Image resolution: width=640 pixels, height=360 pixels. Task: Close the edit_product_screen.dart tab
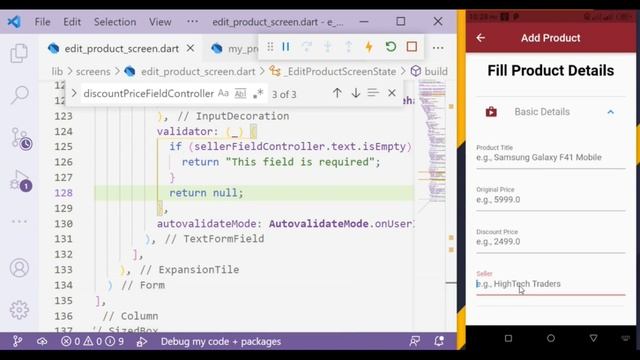[x=190, y=48]
